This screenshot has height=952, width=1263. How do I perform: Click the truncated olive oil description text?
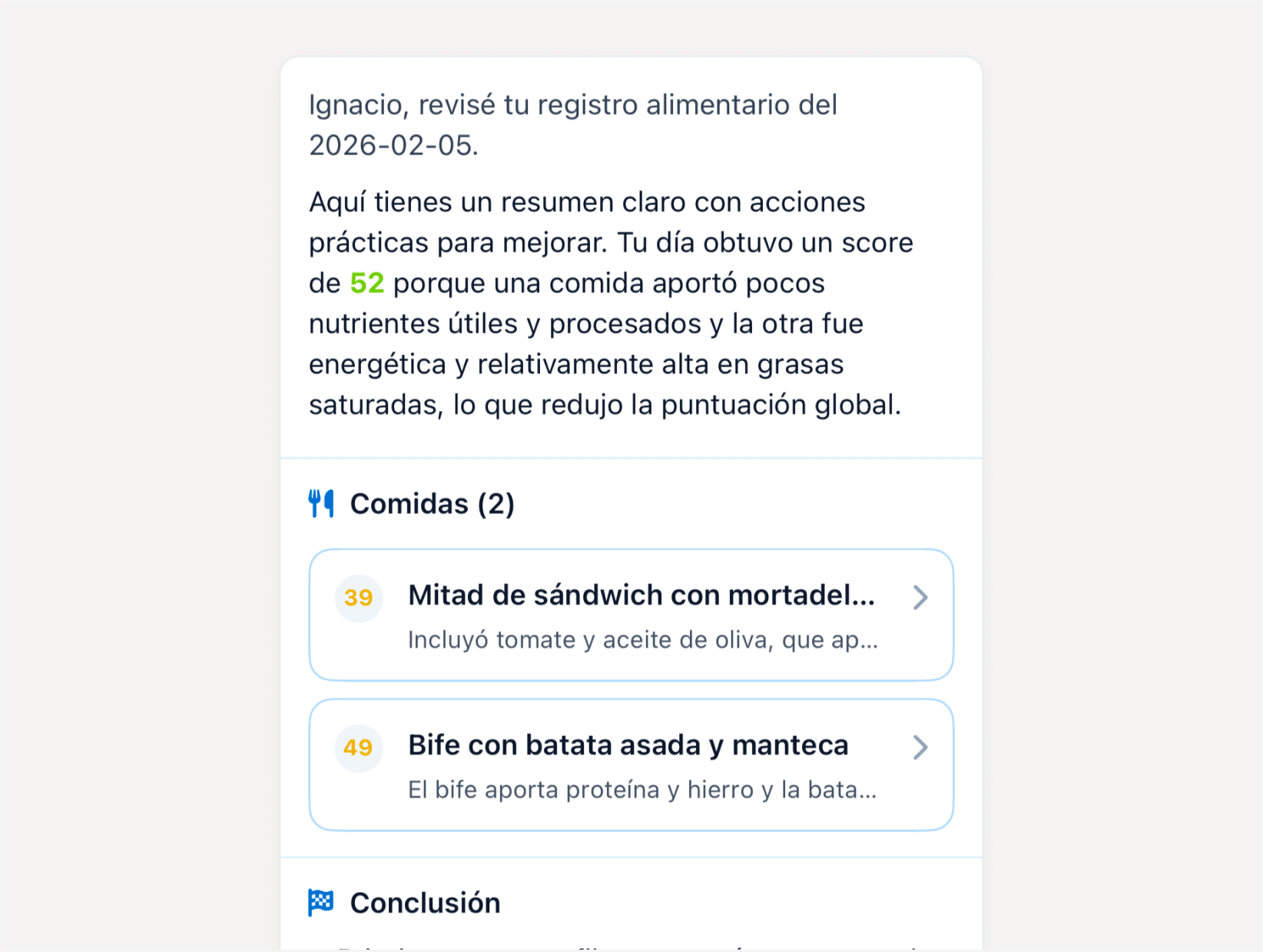tap(643, 639)
